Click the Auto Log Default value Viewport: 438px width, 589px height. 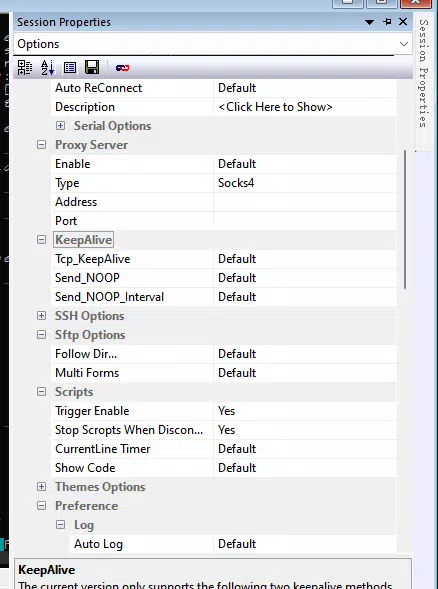pyautogui.click(x=305, y=544)
